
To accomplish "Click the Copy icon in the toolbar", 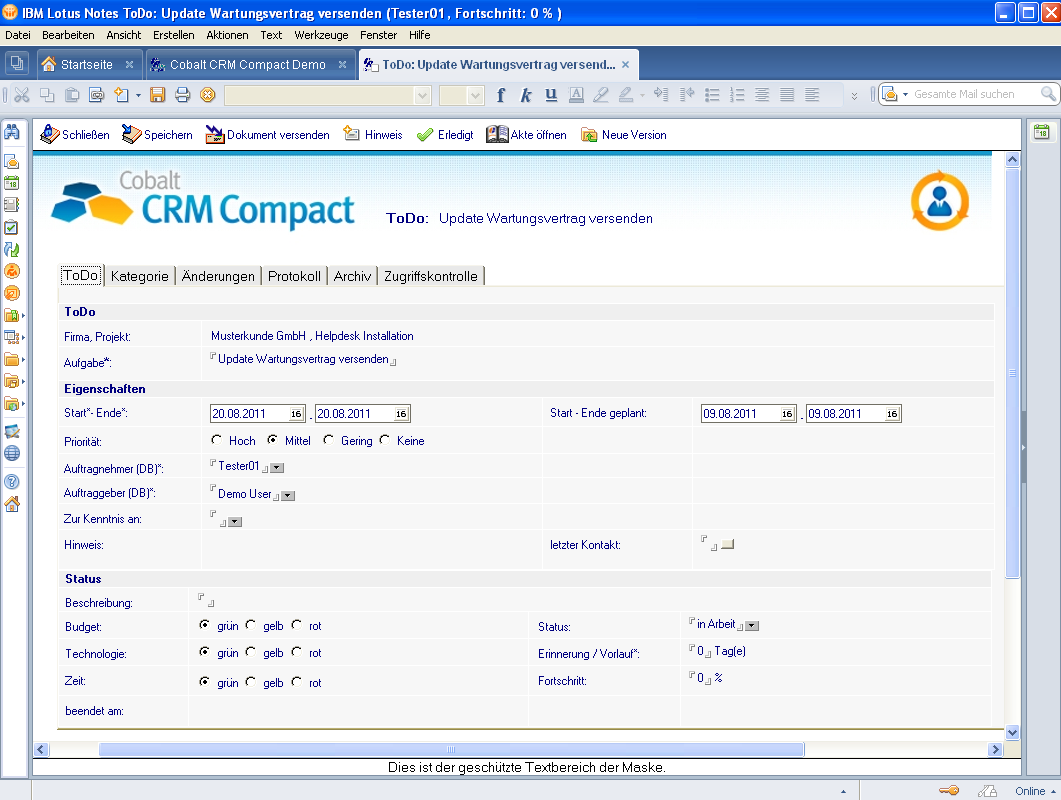I will tap(47, 95).
